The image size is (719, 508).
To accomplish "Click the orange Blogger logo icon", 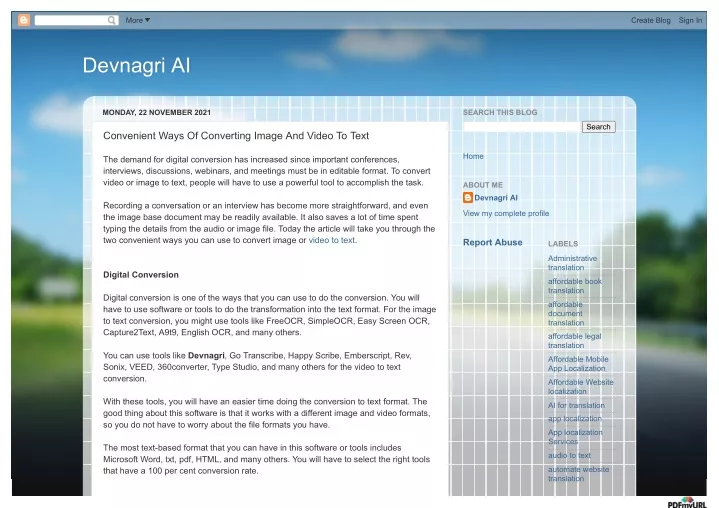I will (24, 20).
